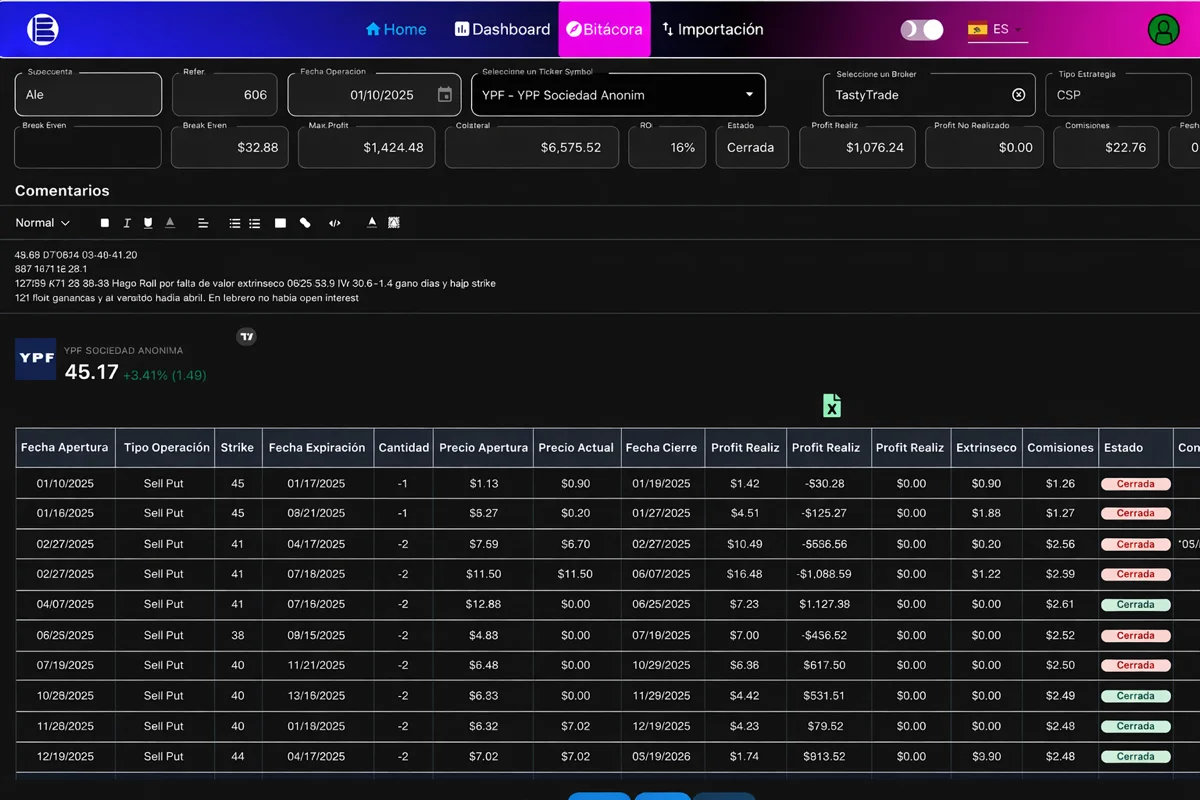1200x800 pixels.
Task: Sort by Cantidad column header
Action: coord(403,448)
